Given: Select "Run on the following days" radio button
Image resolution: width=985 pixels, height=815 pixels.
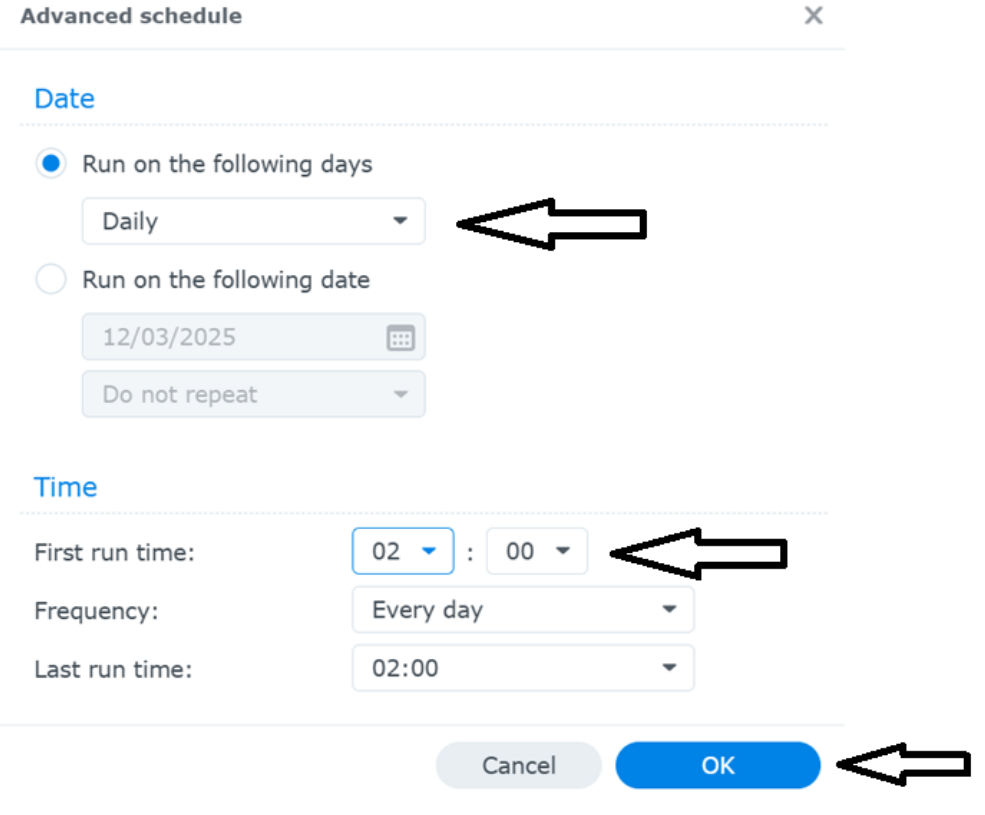Looking at the screenshot, I should tap(51, 164).
